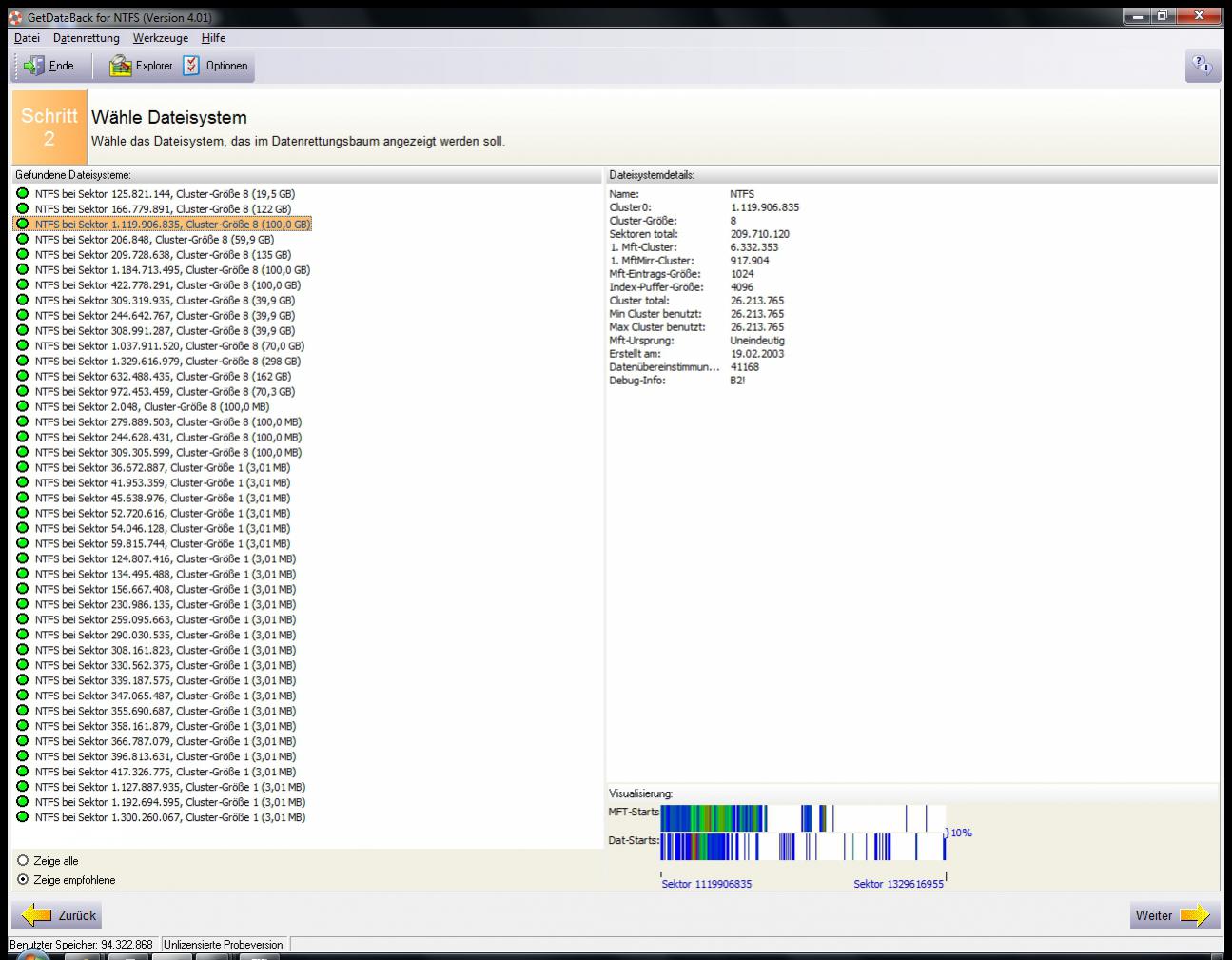The height and width of the screenshot is (960, 1232).
Task: Select text 'NTFS bei Sektor 417.326.775'
Action: pyautogui.click(x=104, y=773)
